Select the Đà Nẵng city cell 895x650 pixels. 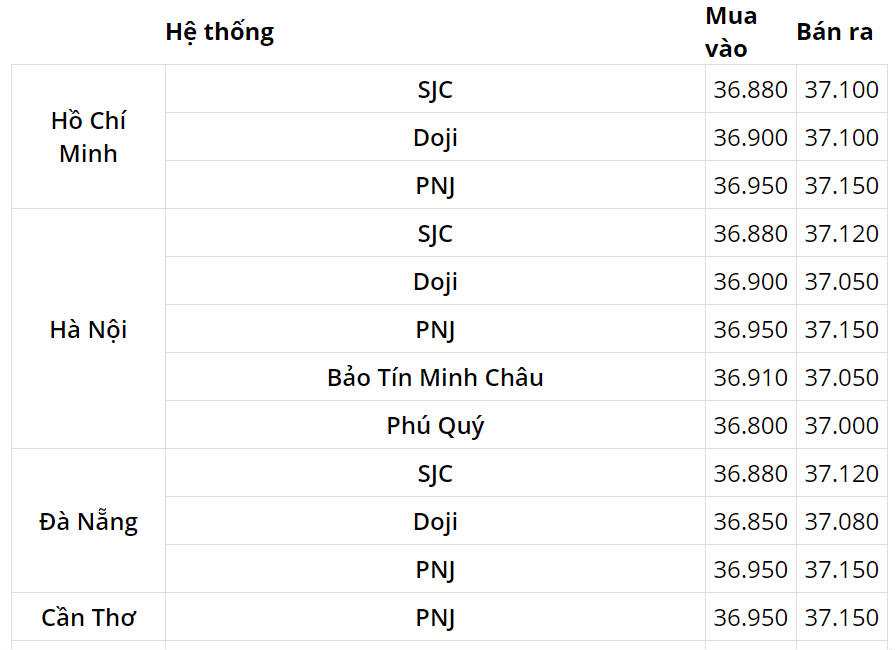(x=88, y=521)
